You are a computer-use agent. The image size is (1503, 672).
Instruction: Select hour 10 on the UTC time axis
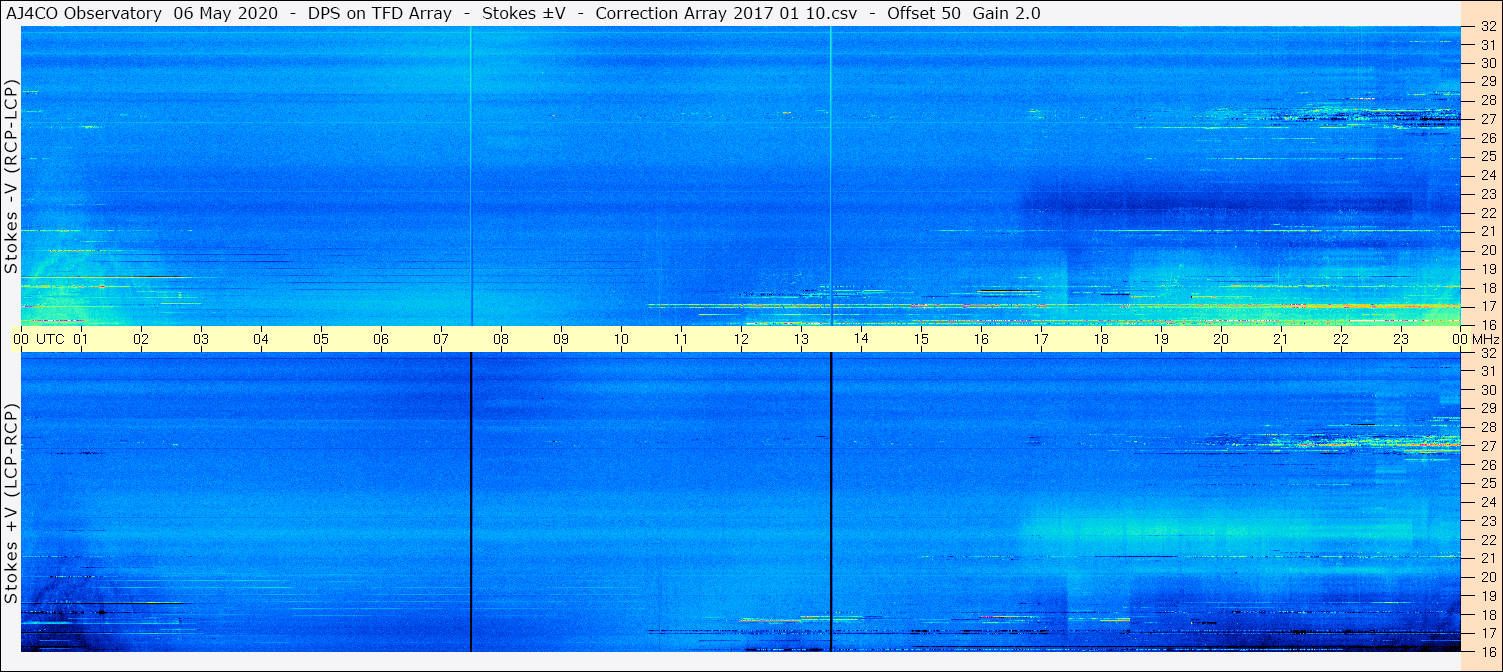click(x=621, y=339)
